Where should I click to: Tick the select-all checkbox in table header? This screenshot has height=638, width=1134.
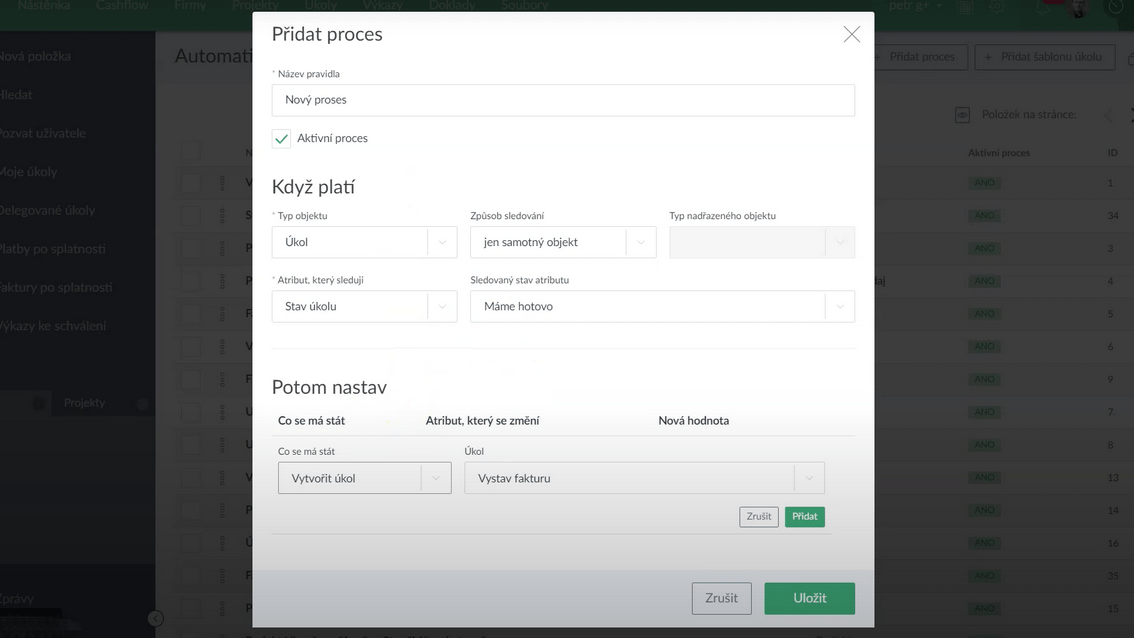191,153
